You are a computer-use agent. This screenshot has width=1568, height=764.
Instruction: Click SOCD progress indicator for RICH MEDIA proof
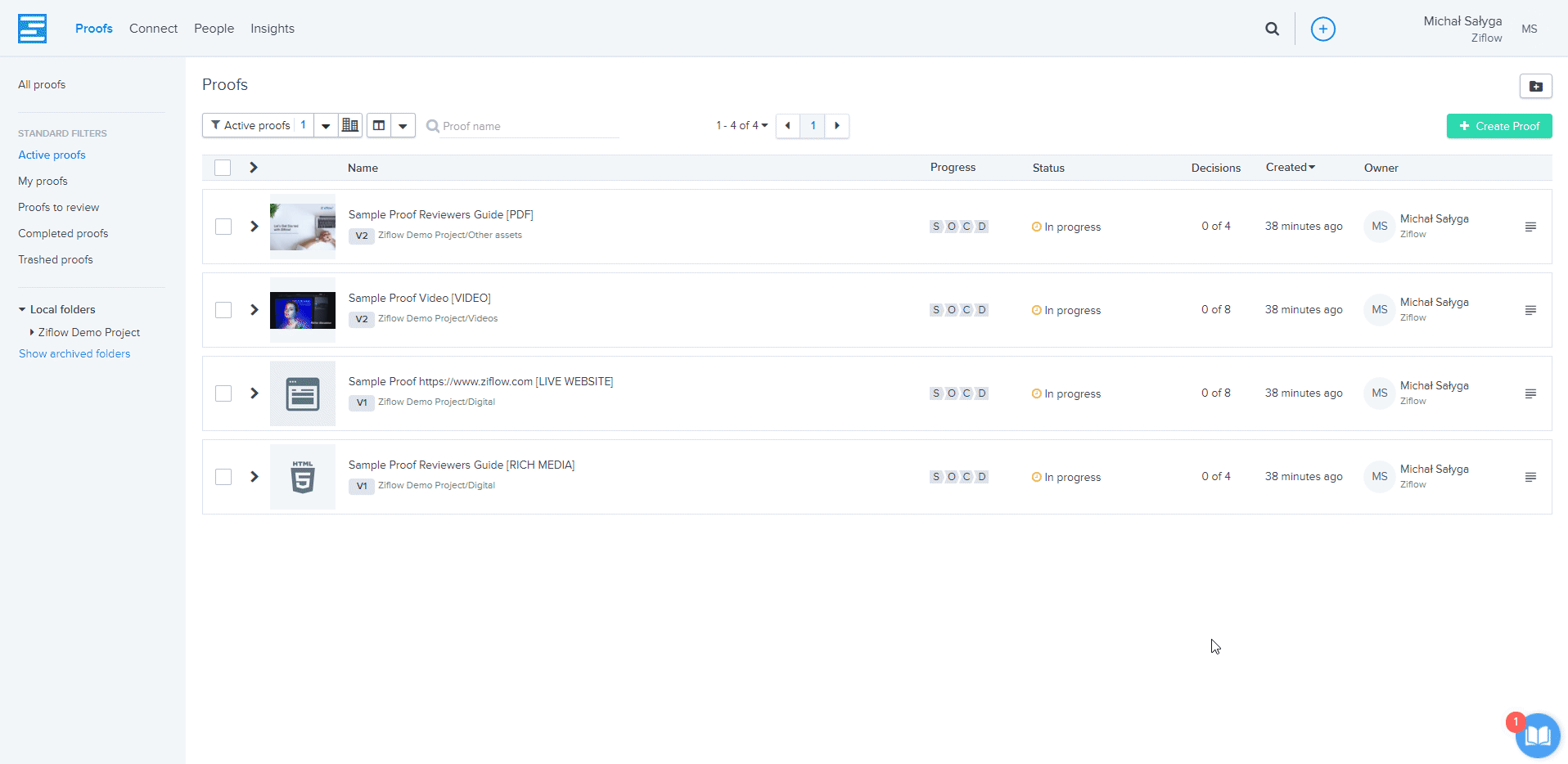tap(958, 477)
